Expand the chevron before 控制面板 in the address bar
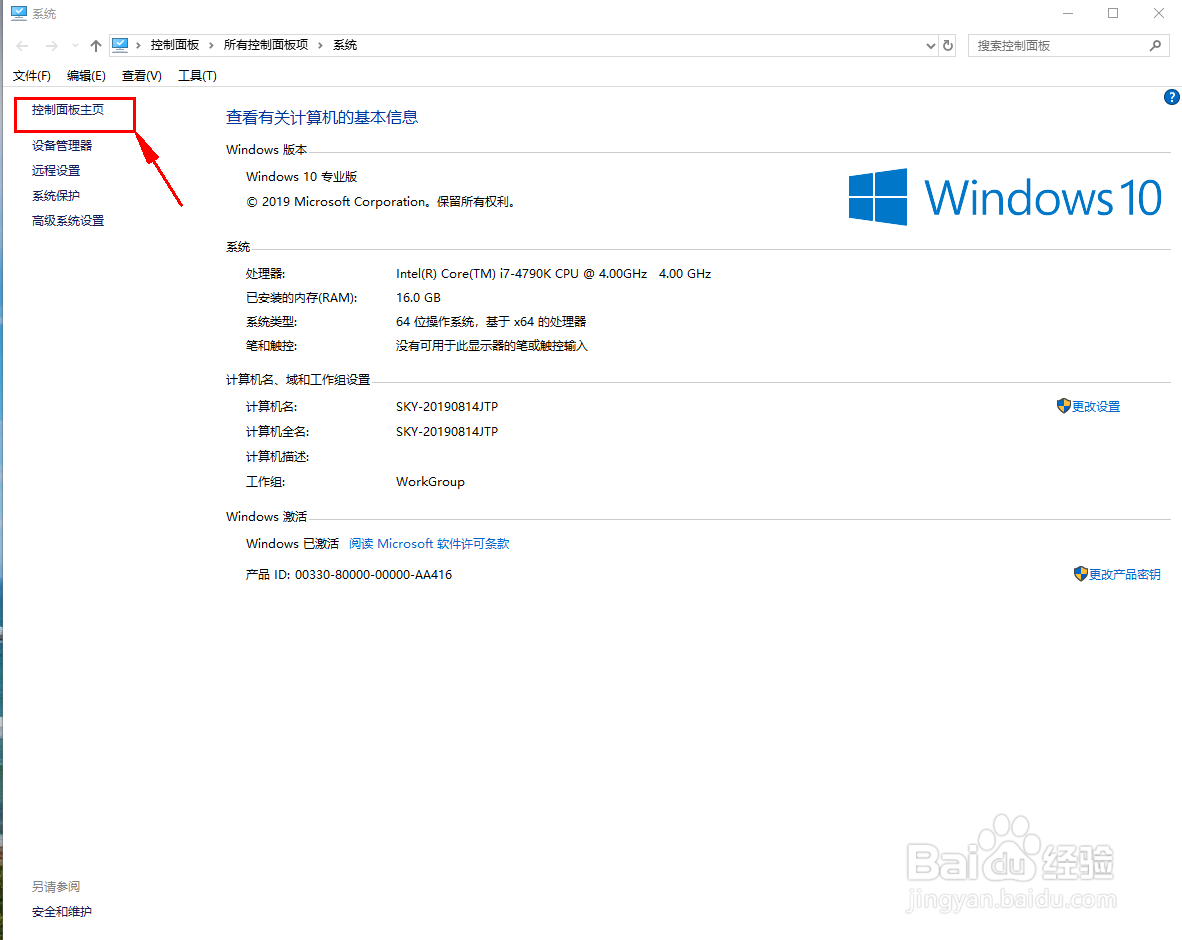The height and width of the screenshot is (940, 1182). [139, 45]
